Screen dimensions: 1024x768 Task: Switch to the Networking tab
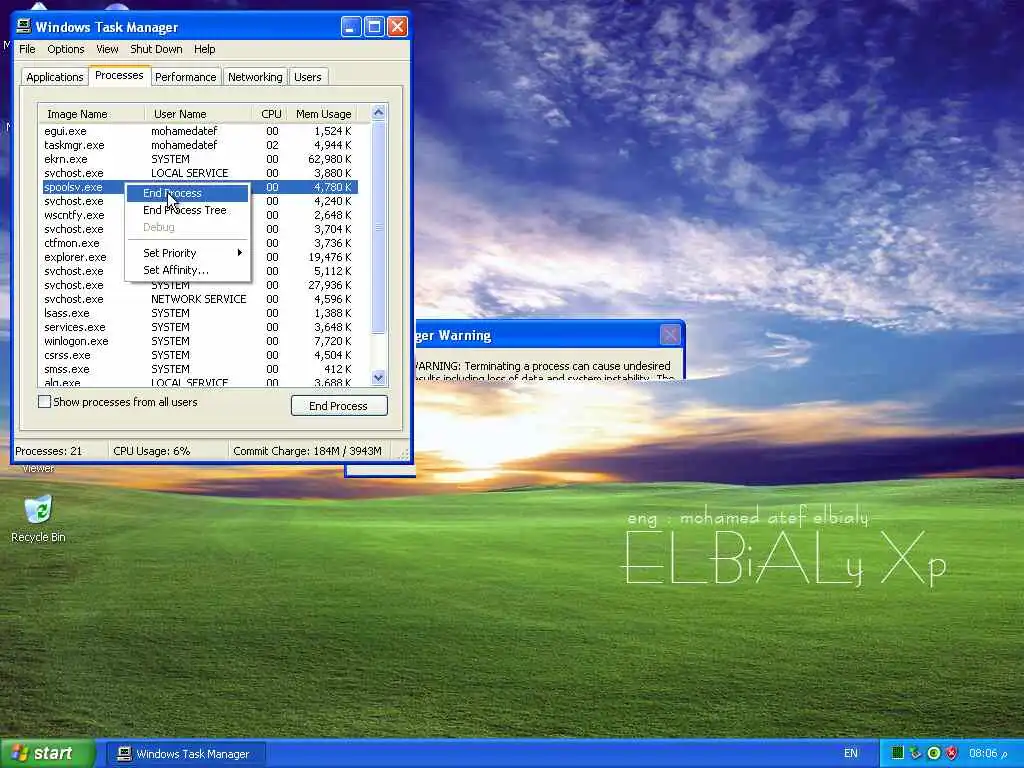[255, 77]
